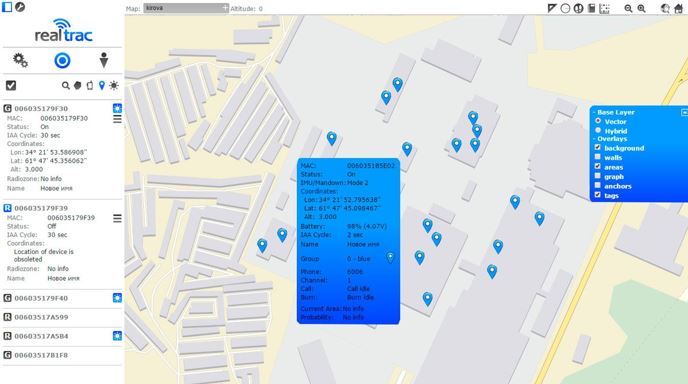Click the footprints tool in top toolbar

tap(578, 8)
